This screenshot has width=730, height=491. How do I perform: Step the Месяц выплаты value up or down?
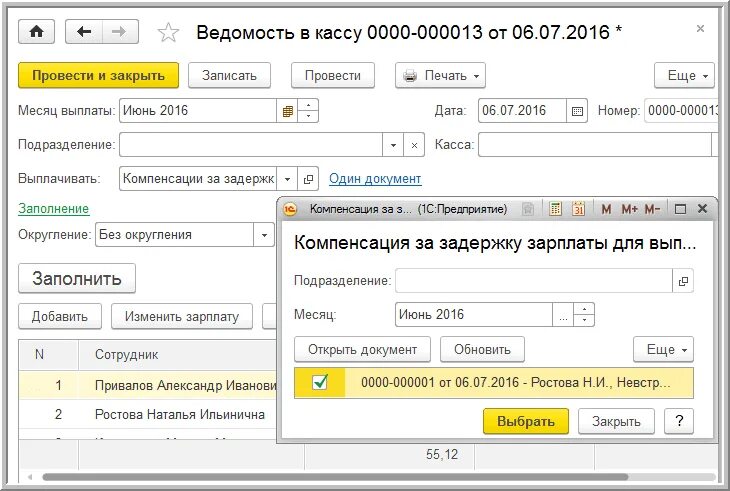[308, 111]
